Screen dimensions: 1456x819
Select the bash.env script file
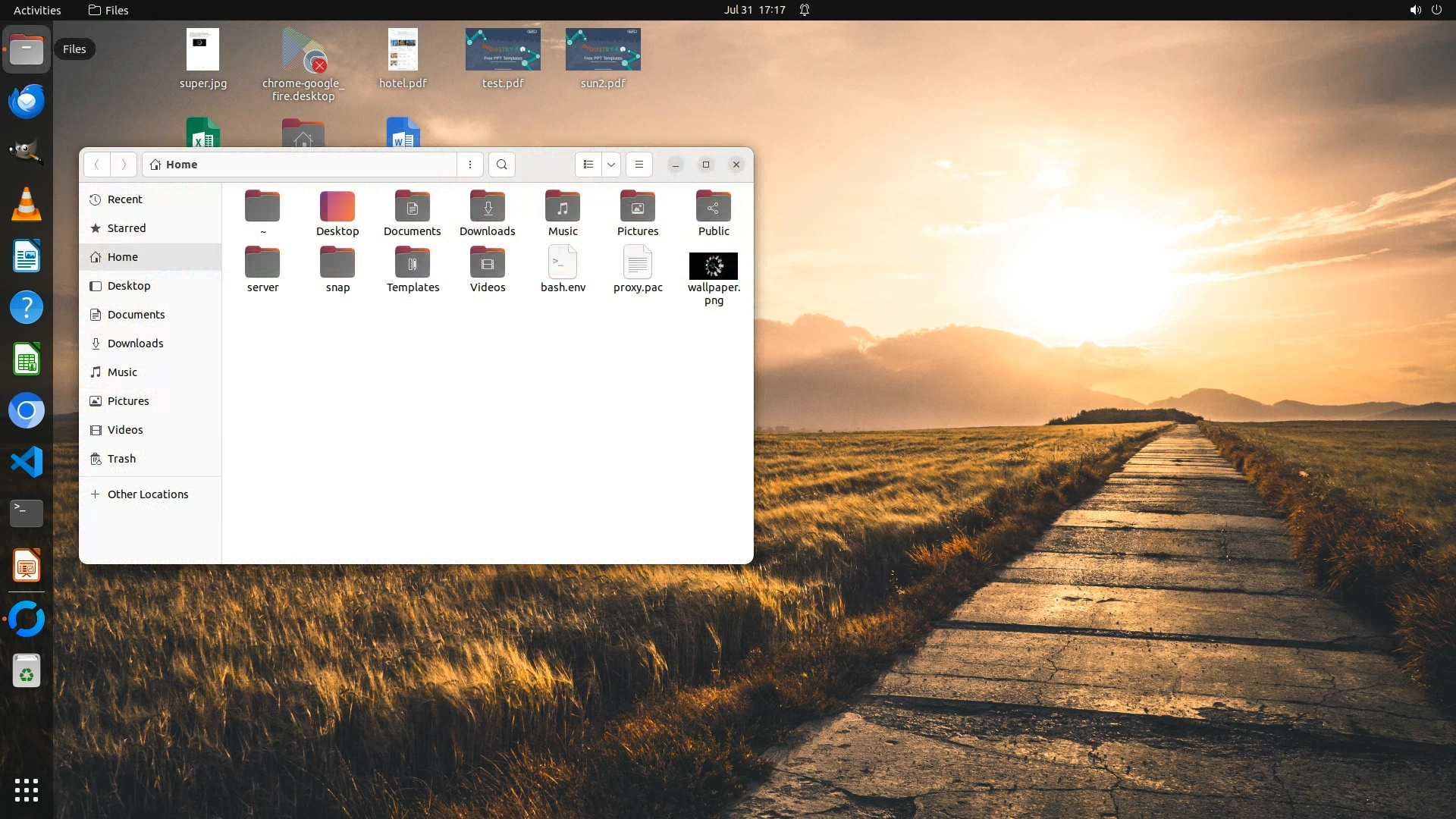point(563,263)
